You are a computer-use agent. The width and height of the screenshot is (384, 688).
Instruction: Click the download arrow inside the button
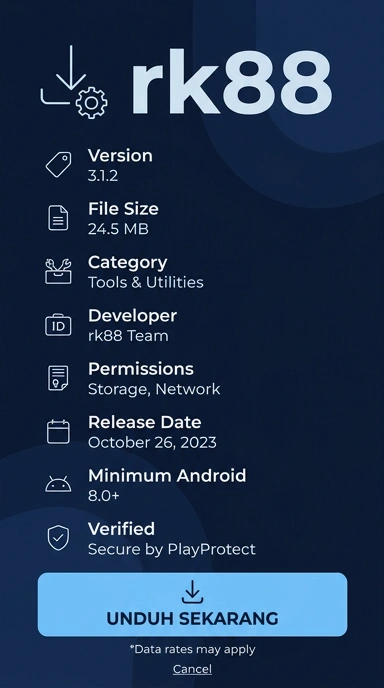click(x=192, y=592)
